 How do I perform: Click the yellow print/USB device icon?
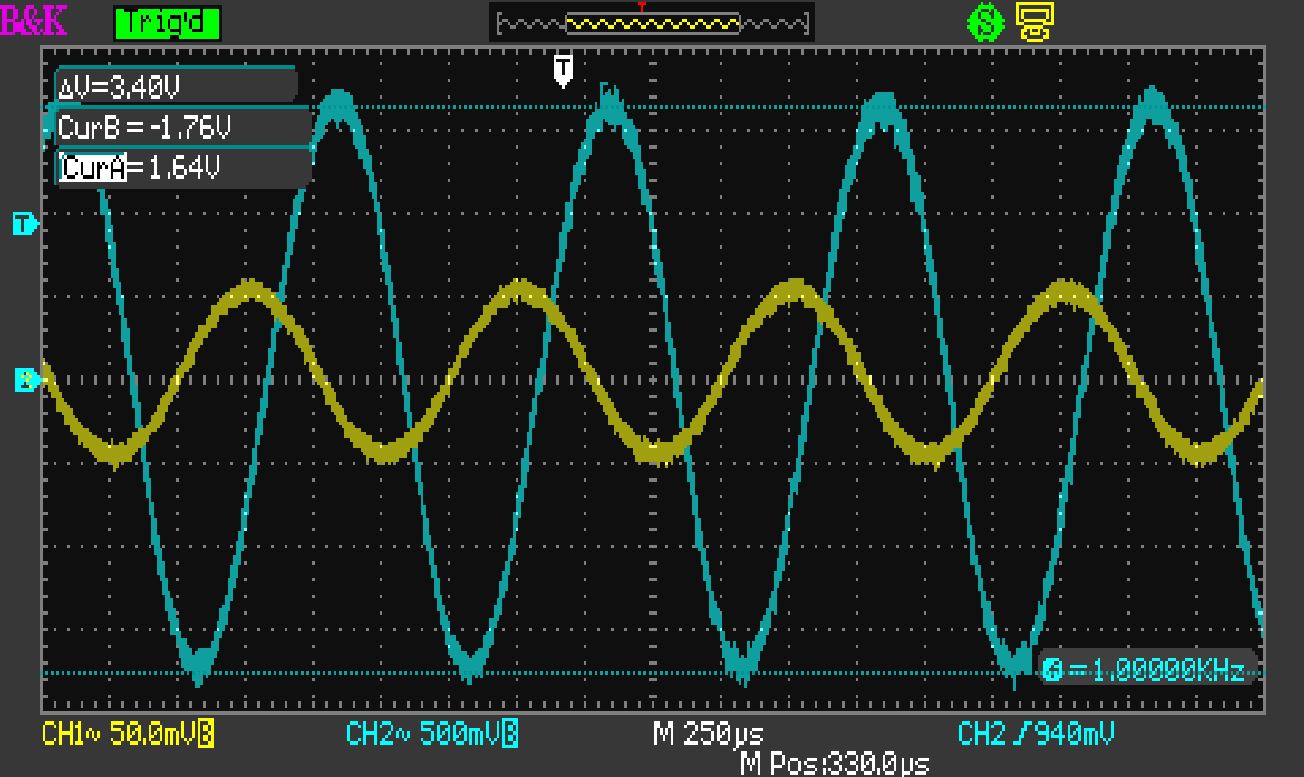[x=1035, y=22]
